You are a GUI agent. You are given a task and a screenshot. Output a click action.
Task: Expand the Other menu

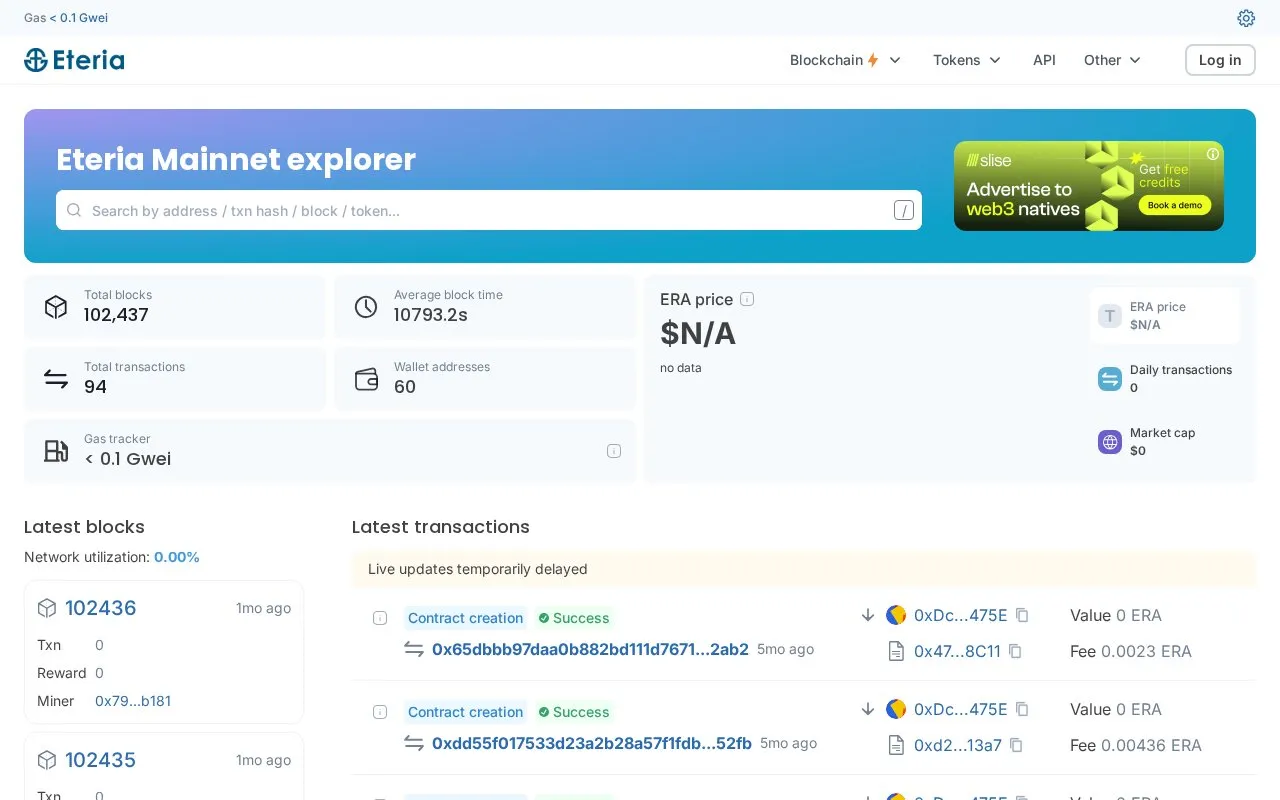point(1112,60)
